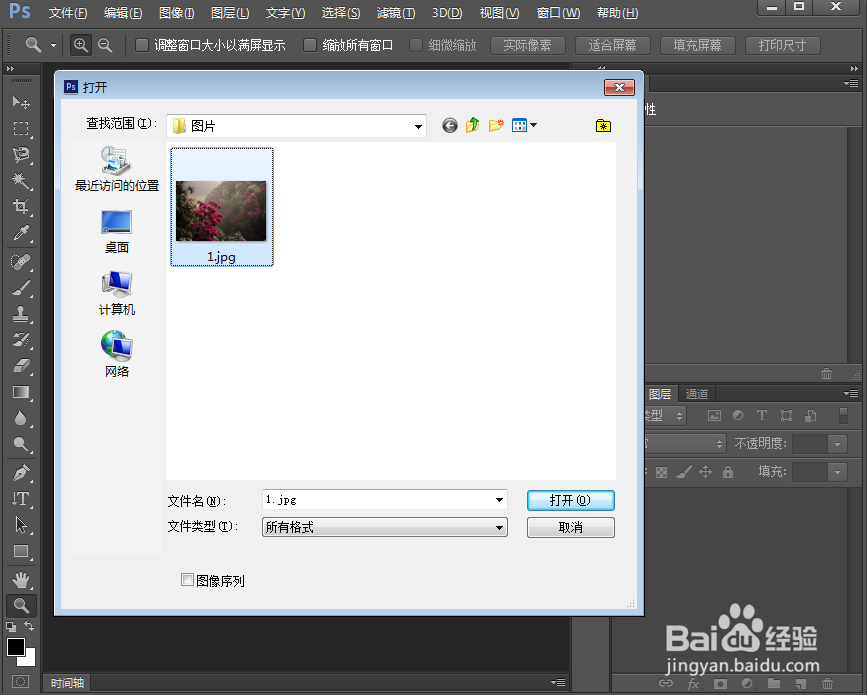Open the File menu

pos(67,13)
